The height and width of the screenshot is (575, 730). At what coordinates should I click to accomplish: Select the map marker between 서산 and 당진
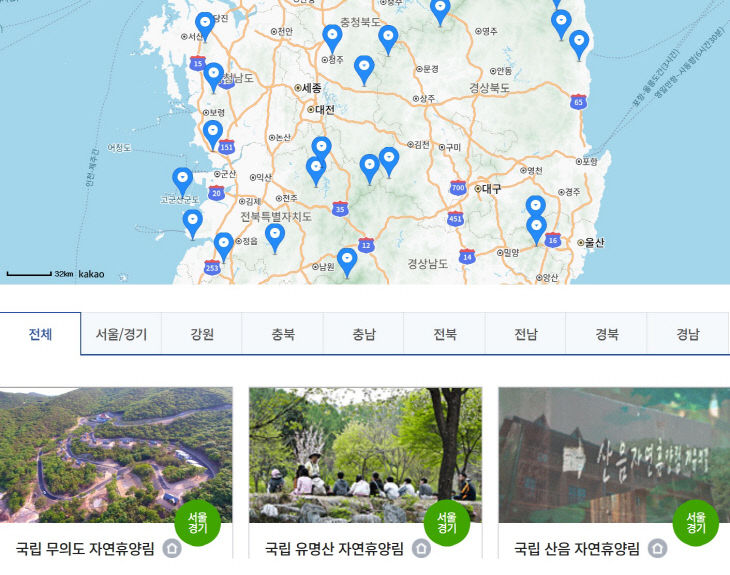[205, 26]
